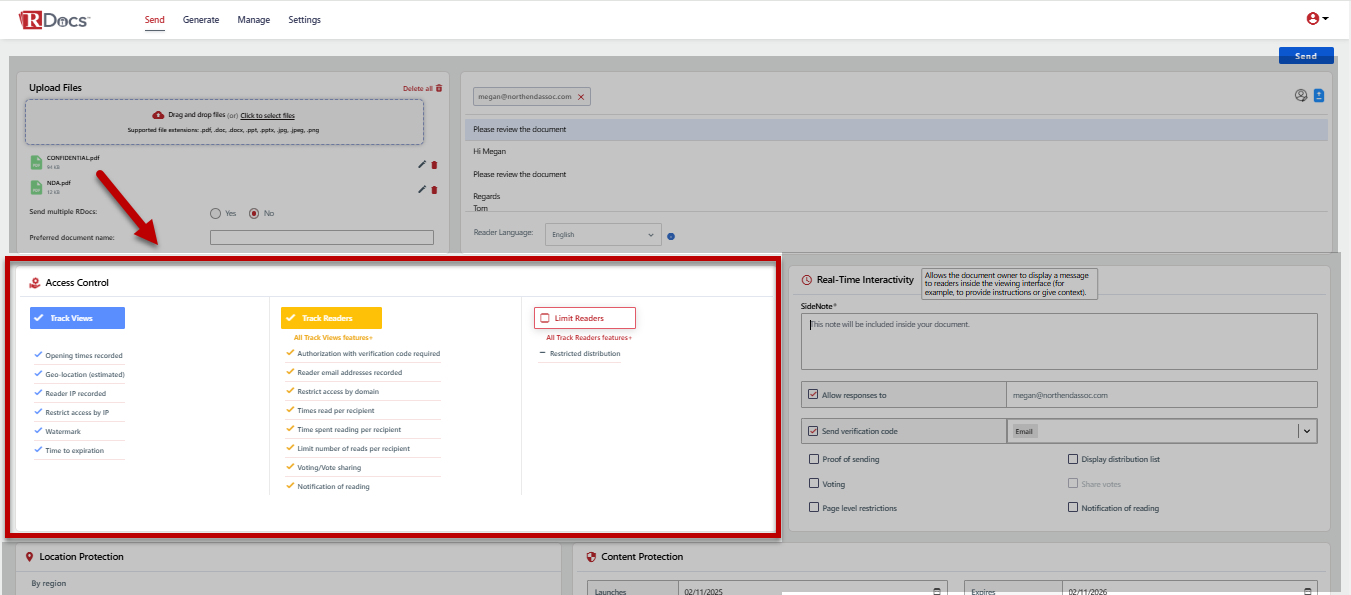This screenshot has height=595, width=1351.
Task: Click 'Time to expiration' feature text
Action: click(x=74, y=450)
